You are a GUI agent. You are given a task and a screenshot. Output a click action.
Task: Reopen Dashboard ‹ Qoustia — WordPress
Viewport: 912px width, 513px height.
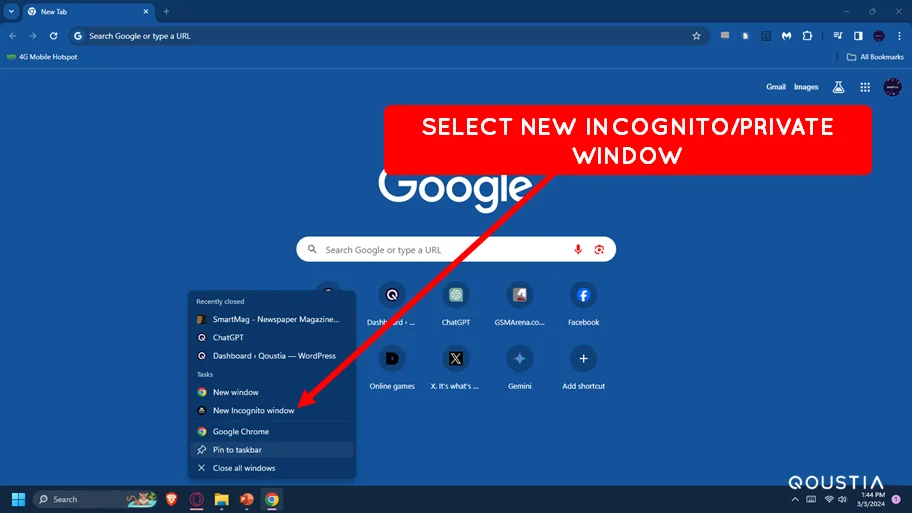(272, 355)
